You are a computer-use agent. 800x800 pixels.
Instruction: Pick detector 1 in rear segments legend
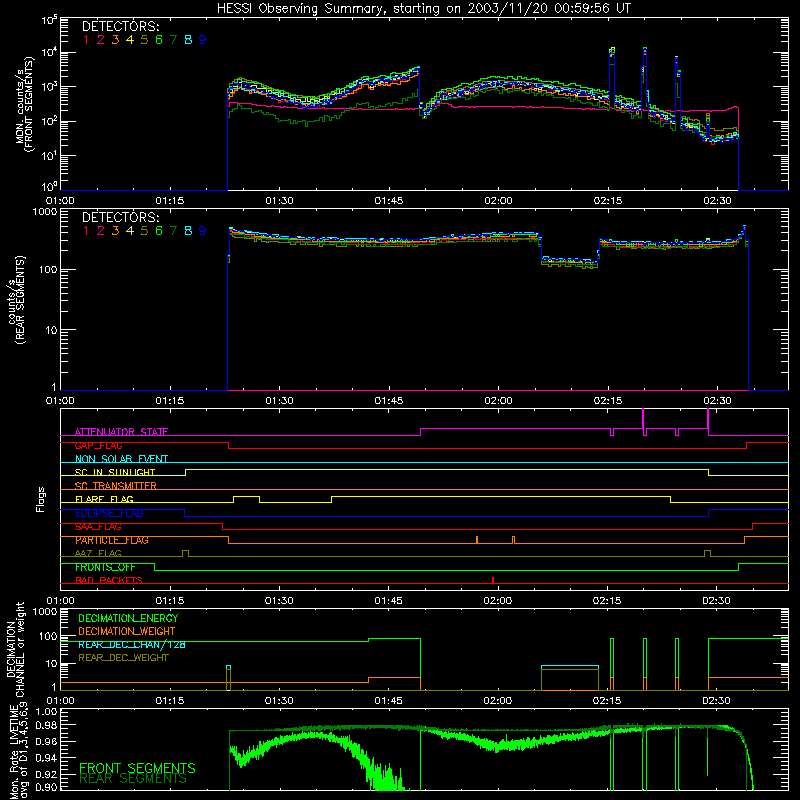[86, 231]
